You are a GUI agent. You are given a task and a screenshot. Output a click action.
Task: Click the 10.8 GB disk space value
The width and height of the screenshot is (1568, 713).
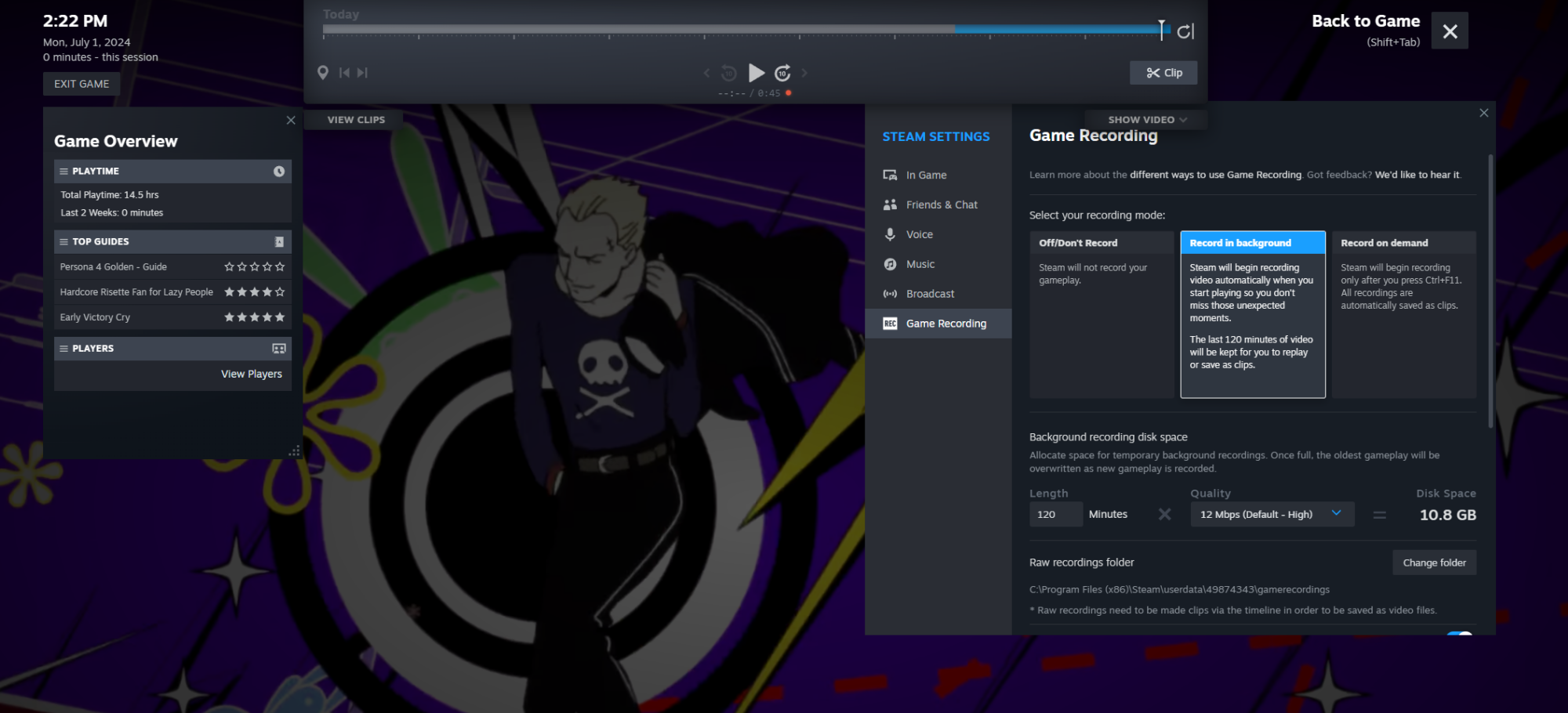tap(1447, 515)
